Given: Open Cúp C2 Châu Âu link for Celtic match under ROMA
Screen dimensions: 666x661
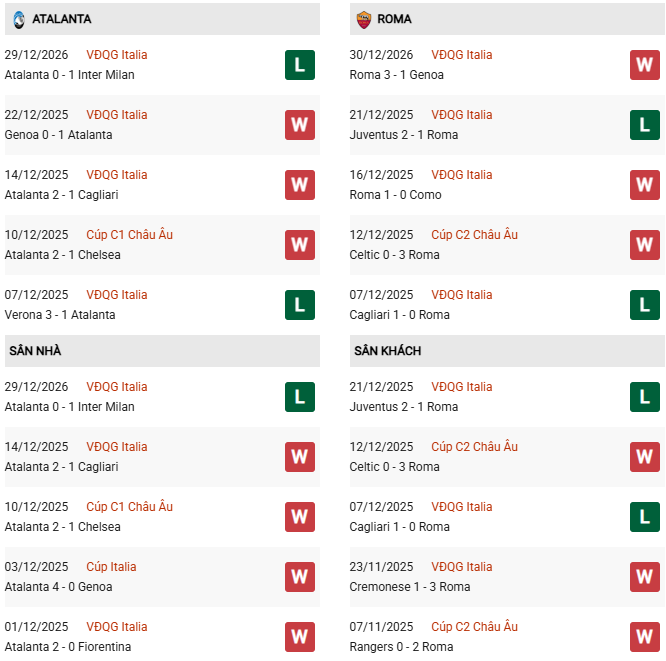Looking at the screenshot, I should 474,235.
